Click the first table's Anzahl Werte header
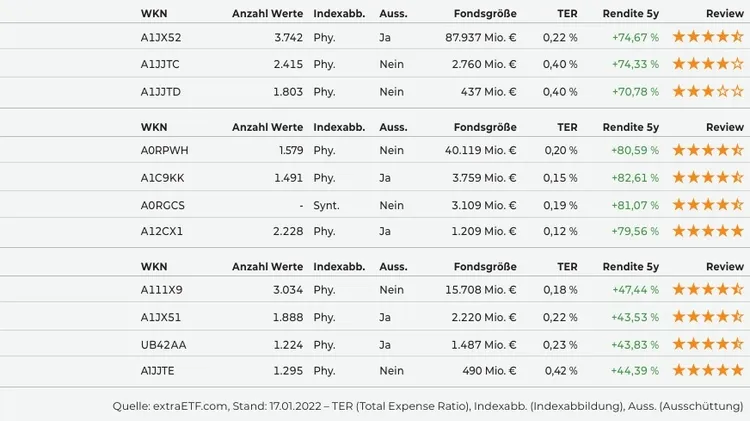 (x=267, y=14)
